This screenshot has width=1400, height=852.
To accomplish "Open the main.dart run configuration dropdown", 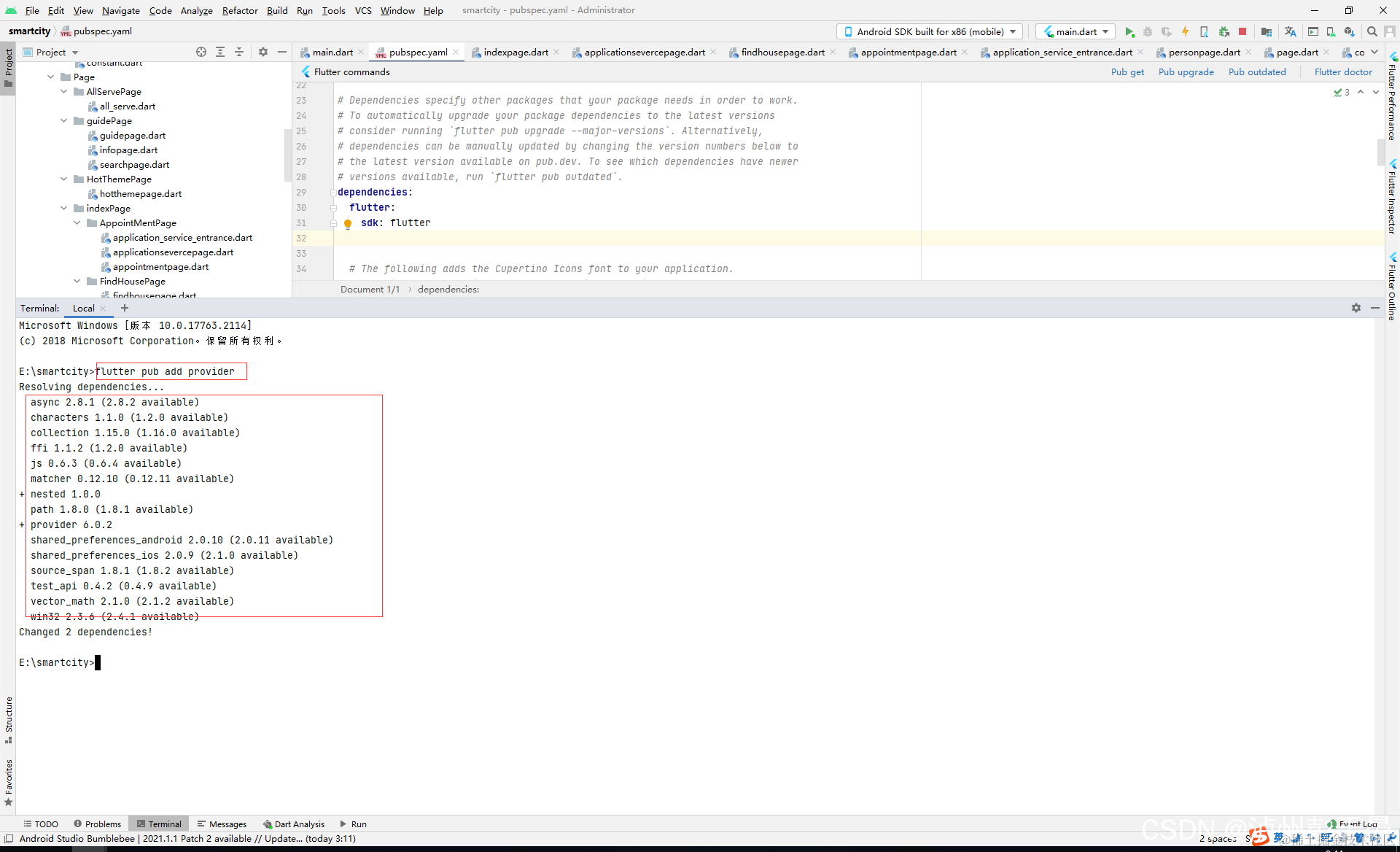I will [1076, 31].
